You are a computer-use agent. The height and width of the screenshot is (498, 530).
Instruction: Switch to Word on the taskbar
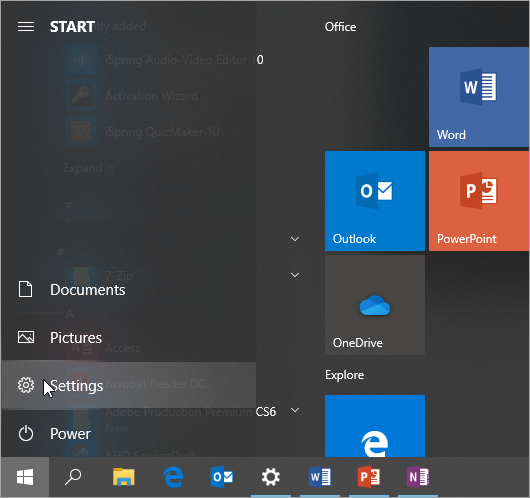[319, 477]
